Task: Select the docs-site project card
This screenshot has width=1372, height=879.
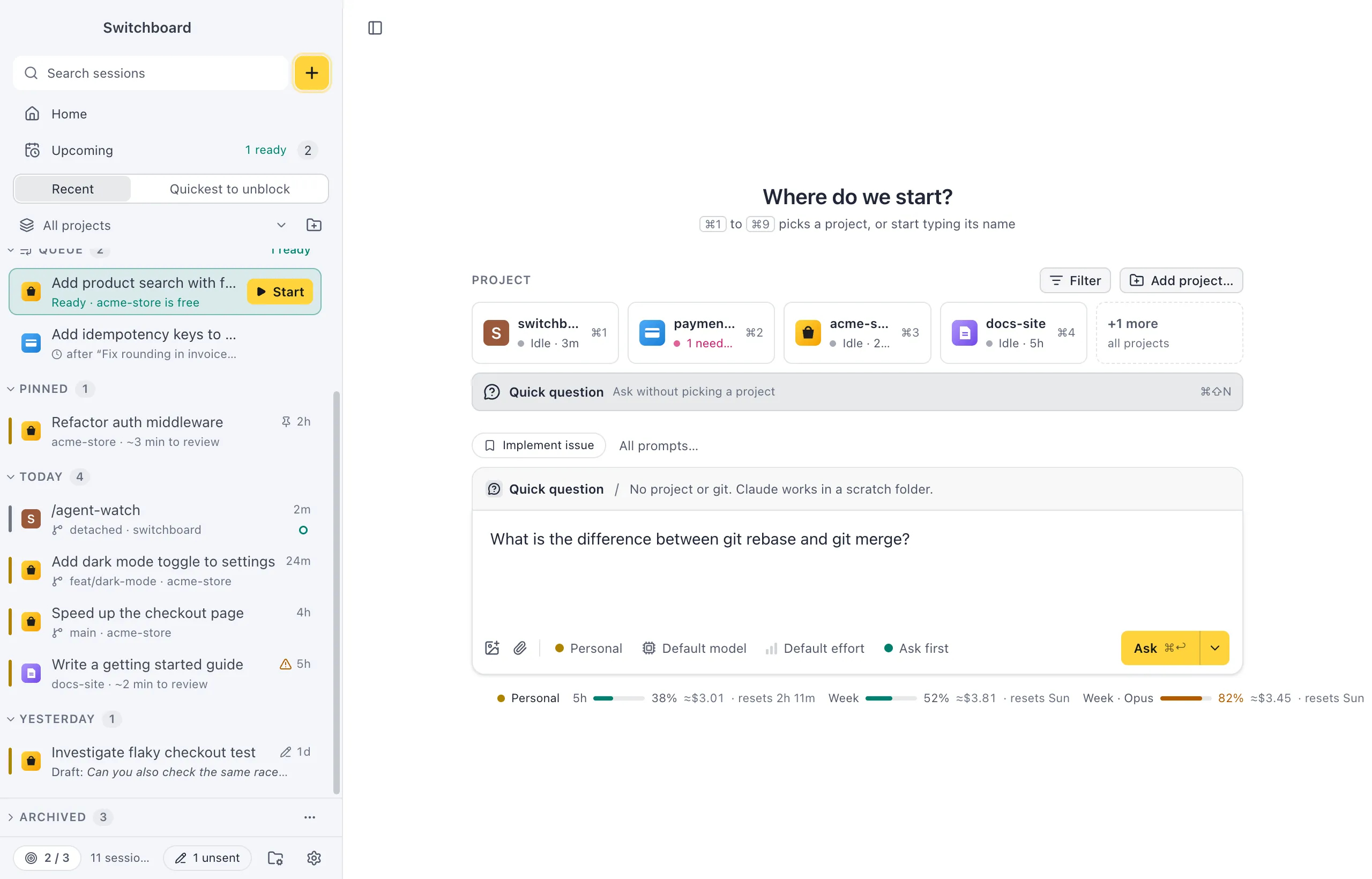Action: 1013,333
